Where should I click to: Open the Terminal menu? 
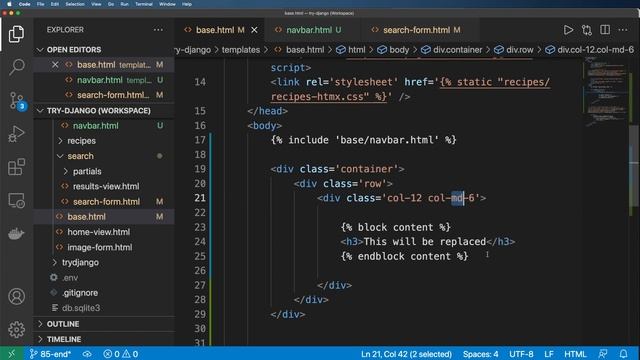click(x=144, y=4)
